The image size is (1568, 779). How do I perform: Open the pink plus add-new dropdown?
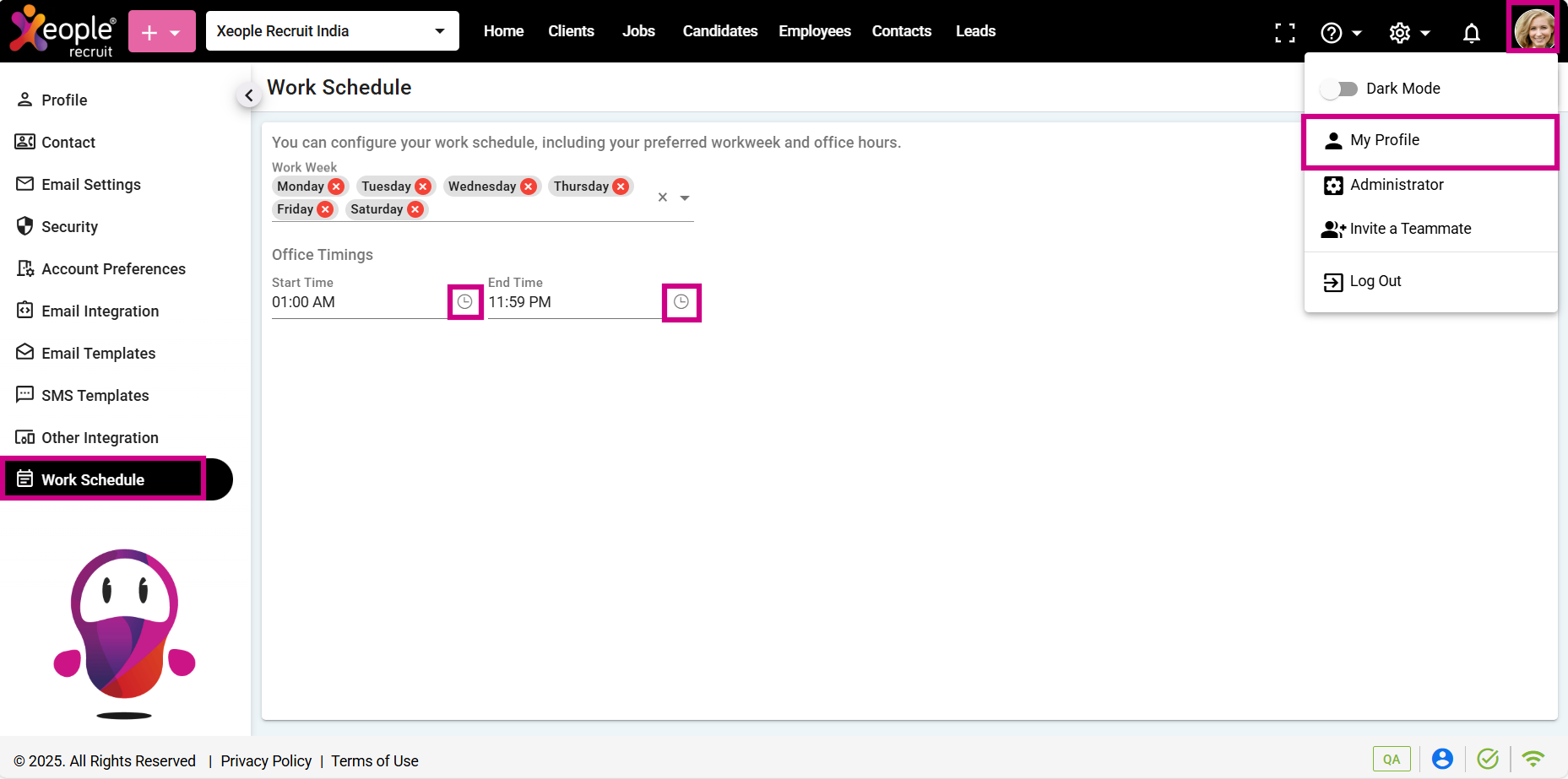[x=161, y=32]
